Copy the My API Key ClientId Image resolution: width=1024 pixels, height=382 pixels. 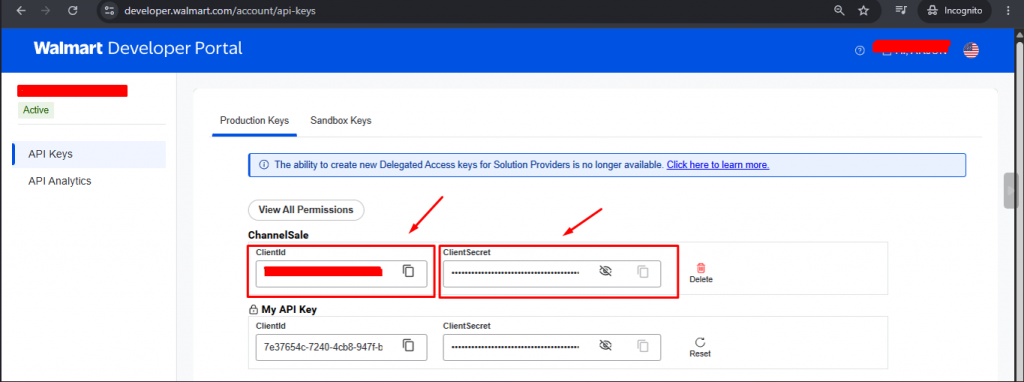pos(409,345)
